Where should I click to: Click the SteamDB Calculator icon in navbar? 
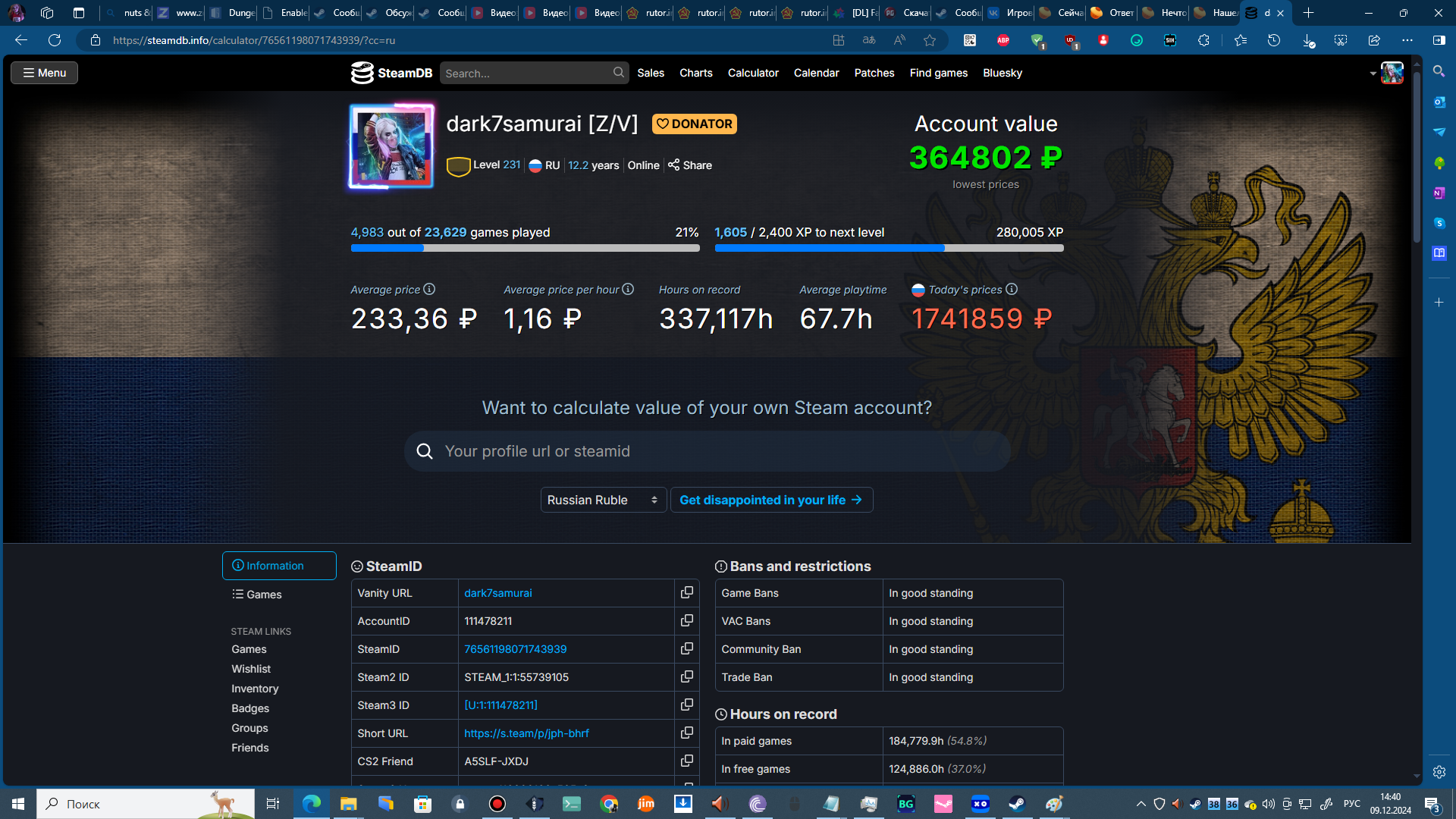pyautogui.click(x=753, y=72)
